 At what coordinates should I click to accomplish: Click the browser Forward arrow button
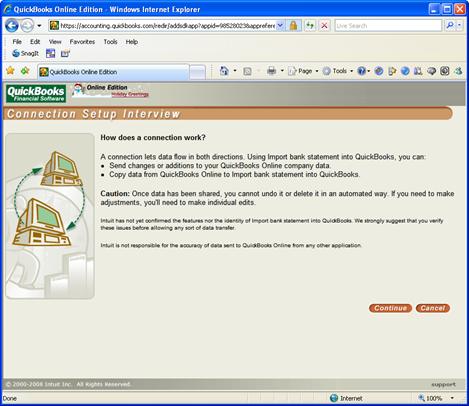click(27, 26)
